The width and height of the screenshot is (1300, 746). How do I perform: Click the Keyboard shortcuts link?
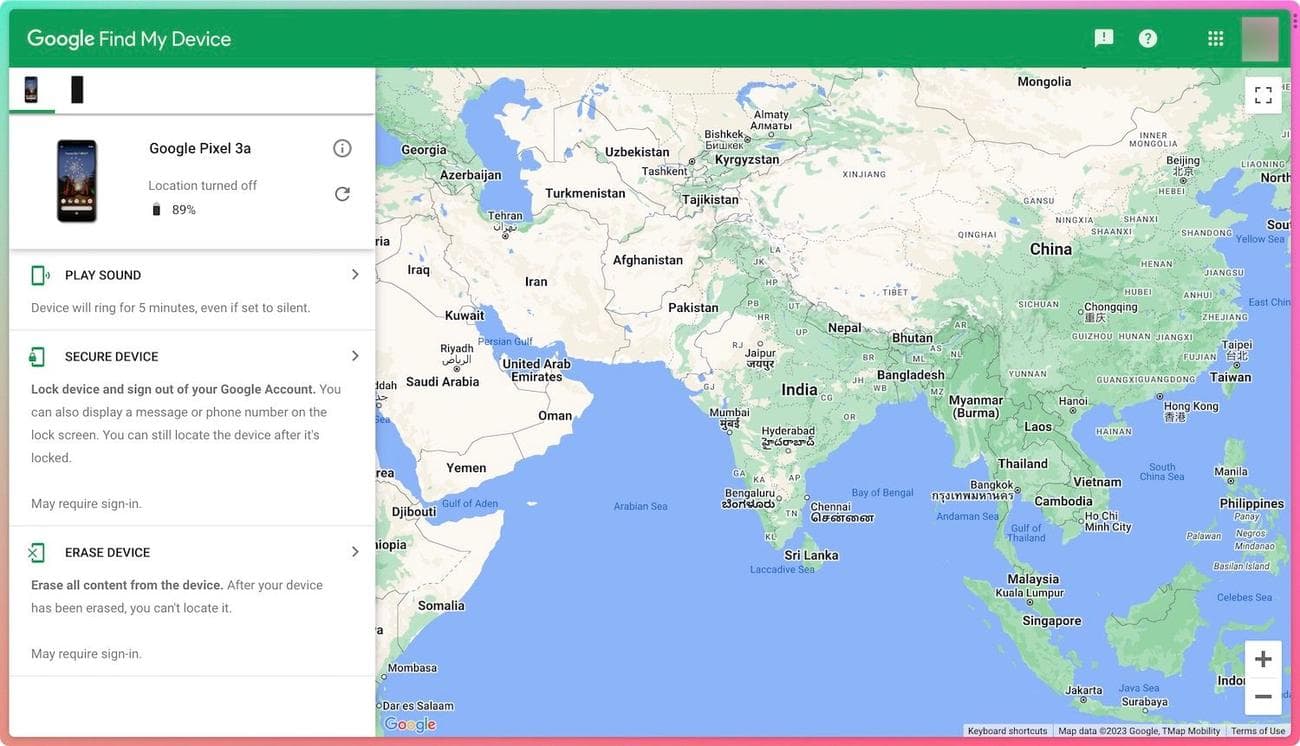click(1007, 730)
